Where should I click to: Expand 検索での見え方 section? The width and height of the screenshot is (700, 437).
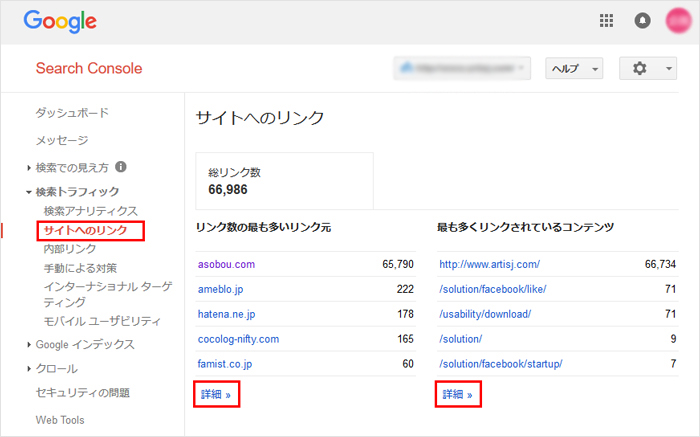(x=29, y=168)
